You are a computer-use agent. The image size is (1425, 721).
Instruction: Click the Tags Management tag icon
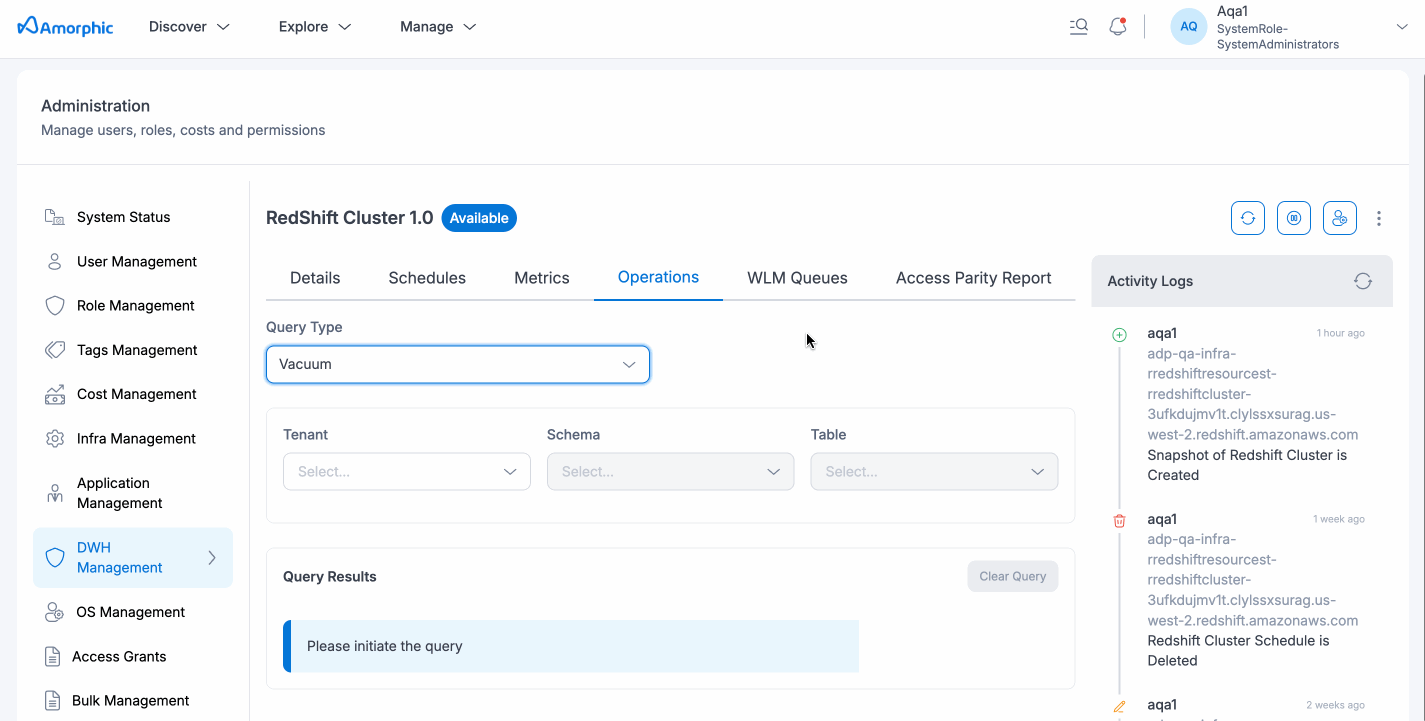55,350
